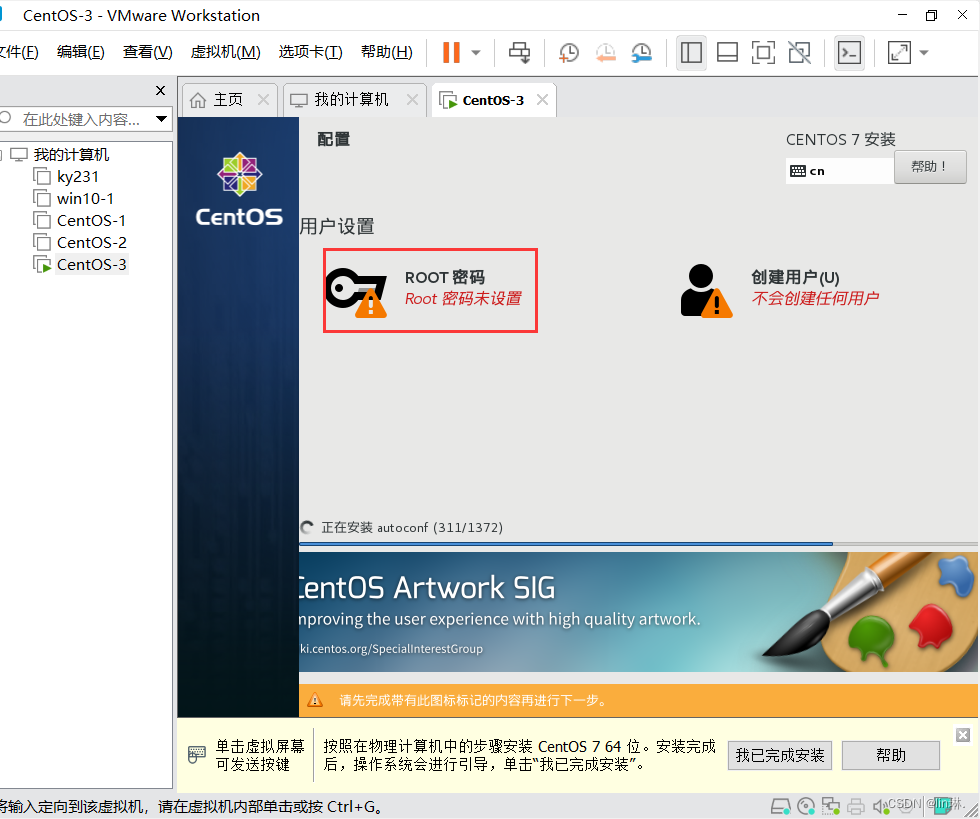This screenshot has width=980, height=819.
Task: Click the pause virtual machine icon
Action: [451, 53]
